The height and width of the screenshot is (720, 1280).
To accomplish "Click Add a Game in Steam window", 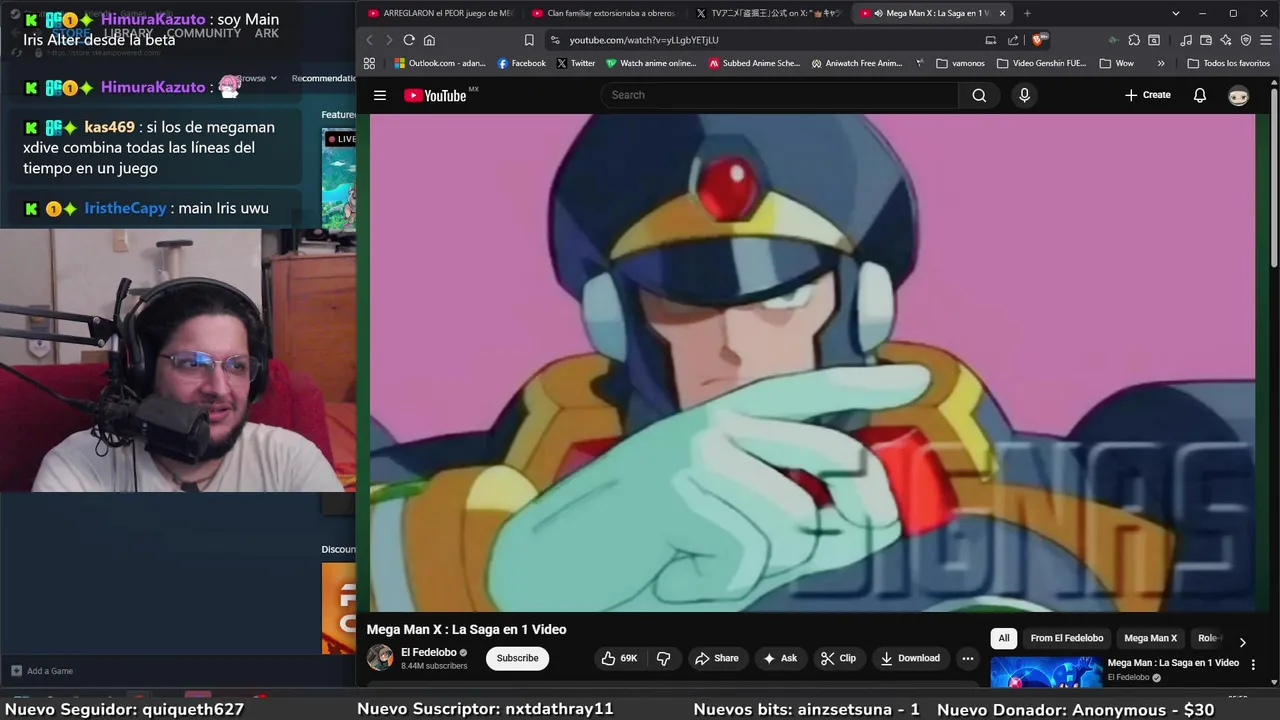I will click(x=42, y=671).
